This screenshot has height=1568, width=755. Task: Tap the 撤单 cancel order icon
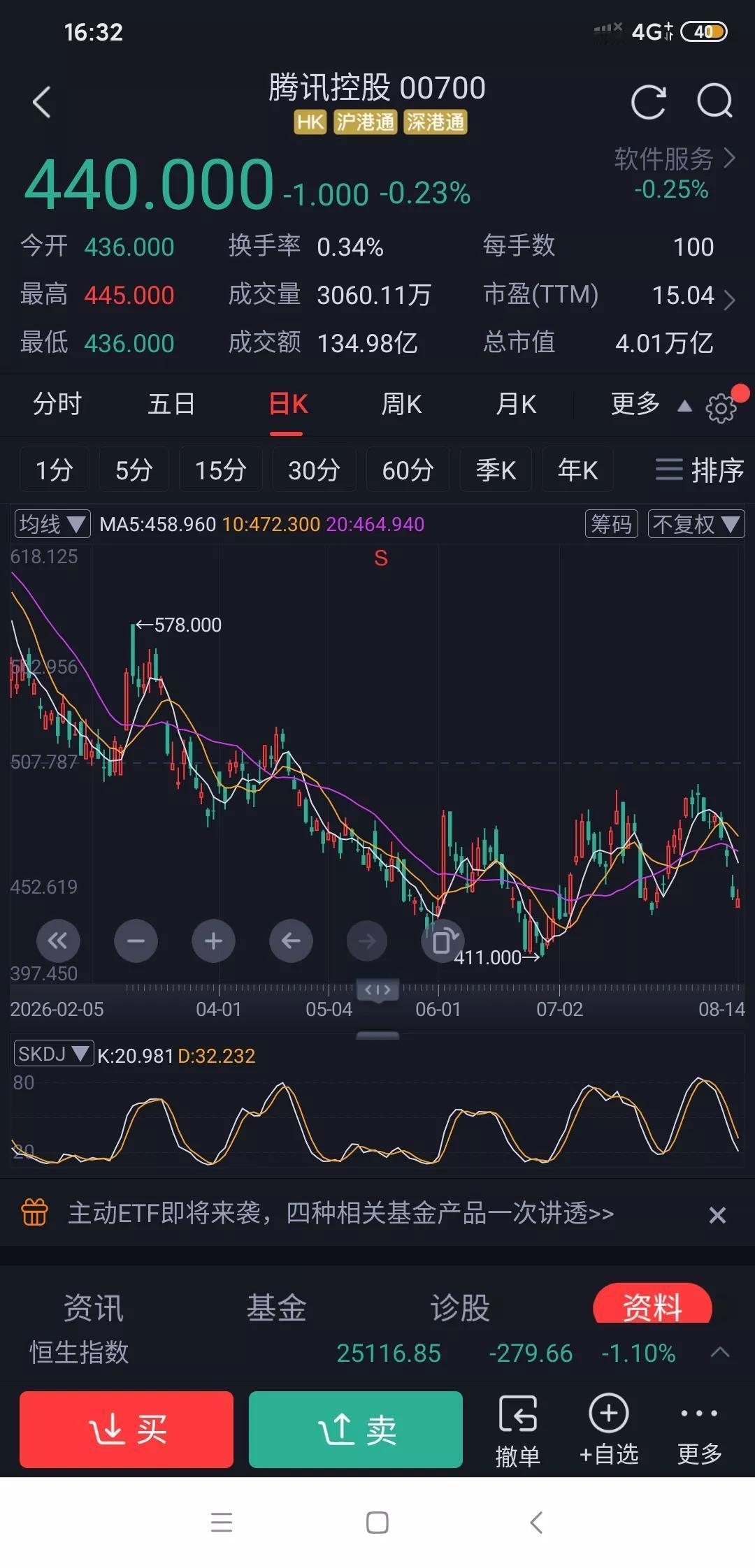click(x=518, y=1430)
